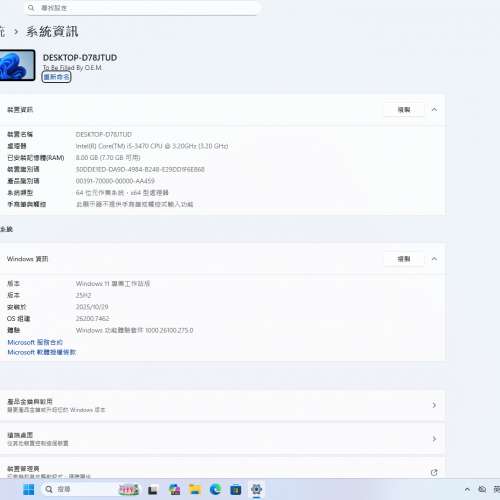Open the Remote Desktop row

coord(222,439)
